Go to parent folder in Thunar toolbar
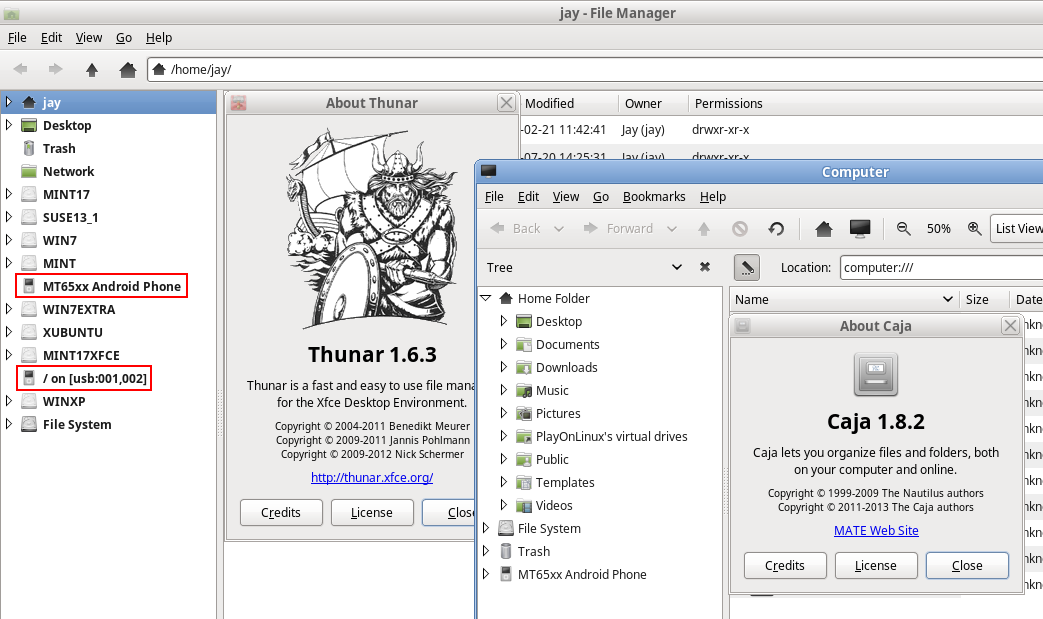Image resolution: width=1043 pixels, height=619 pixels. 92,70
